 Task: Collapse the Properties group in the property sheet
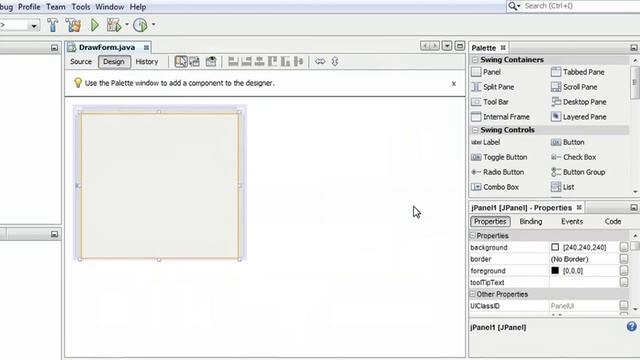pyautogui.click(x=473, y=236)
